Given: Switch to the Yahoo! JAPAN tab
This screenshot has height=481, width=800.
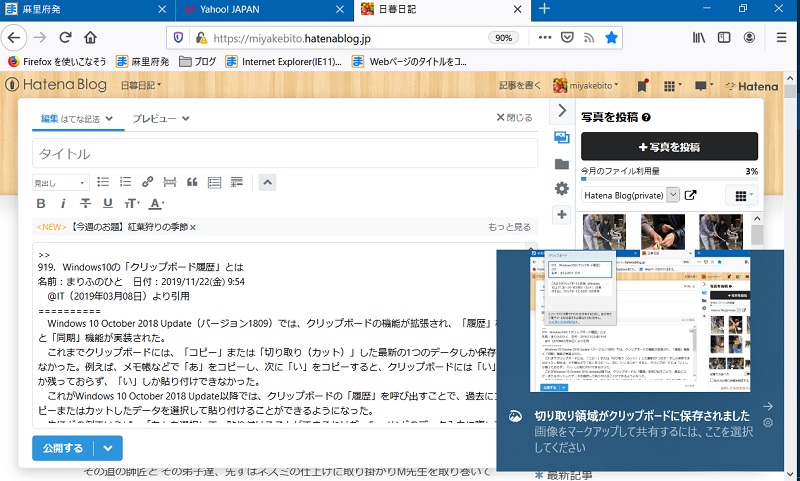Looking at the screenshot, I should [264, 9].
